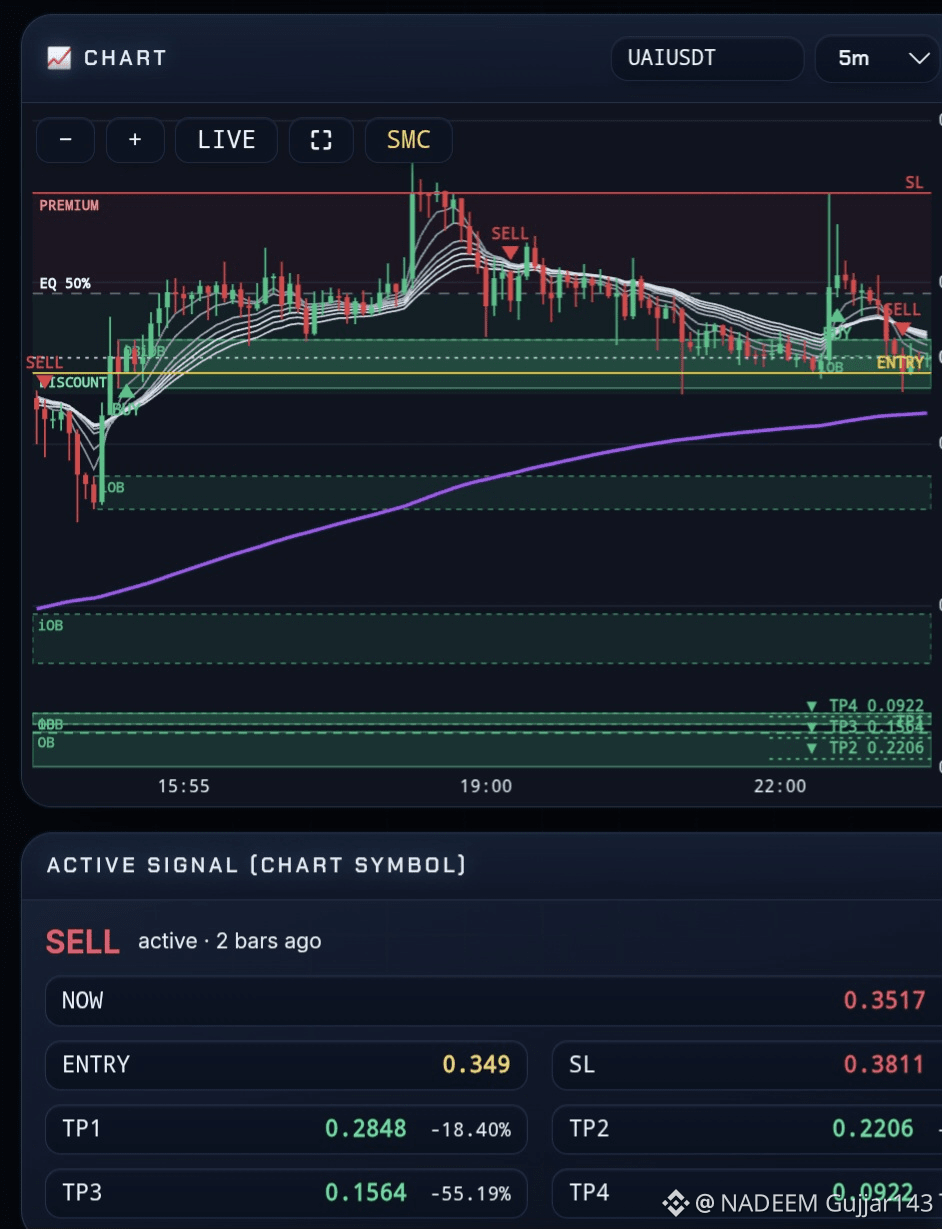The width and height of the screenshot is (942, 1229).
Task: Click the iOB order block label
Action: 51,625
